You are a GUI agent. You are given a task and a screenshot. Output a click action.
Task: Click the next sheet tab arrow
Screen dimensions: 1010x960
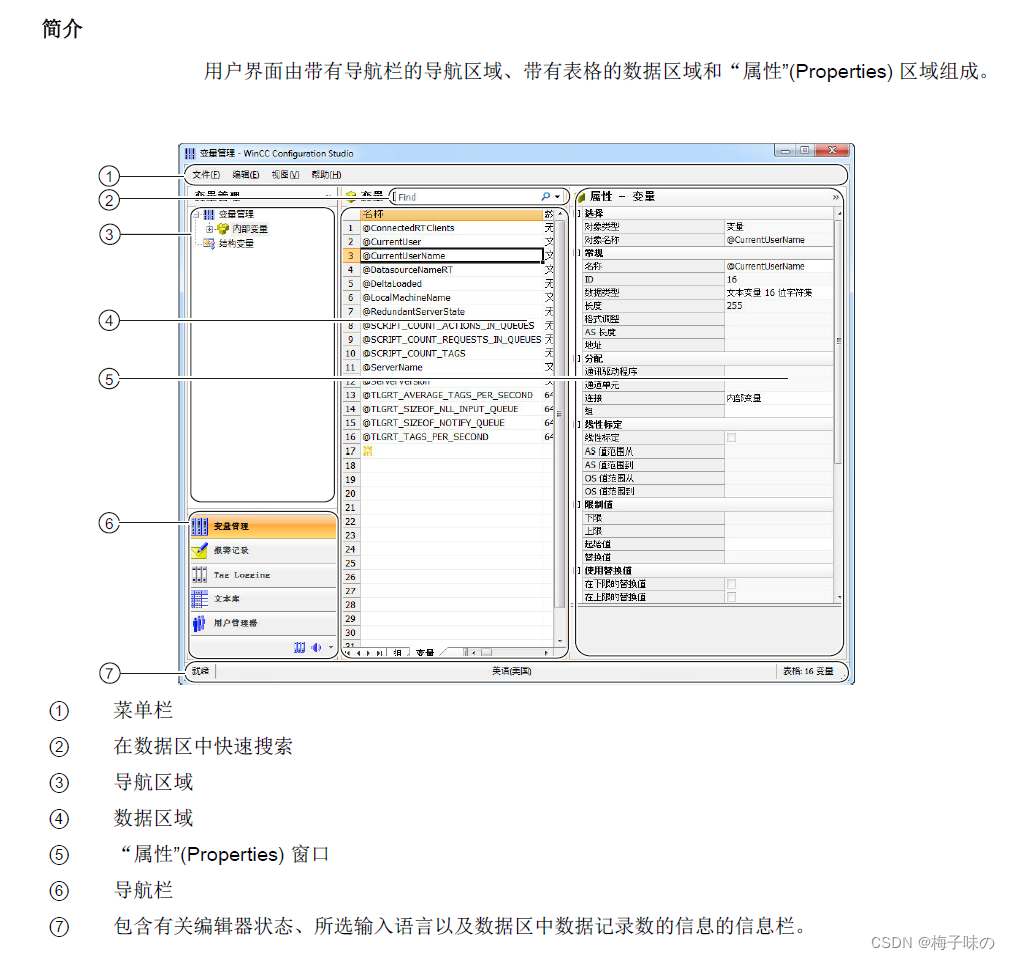[368, 653]
